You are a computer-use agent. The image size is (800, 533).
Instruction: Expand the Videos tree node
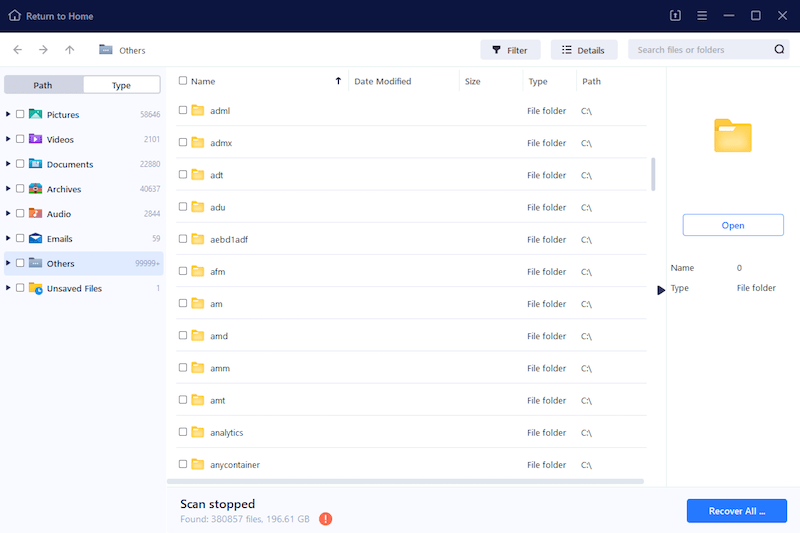(9, 140)
